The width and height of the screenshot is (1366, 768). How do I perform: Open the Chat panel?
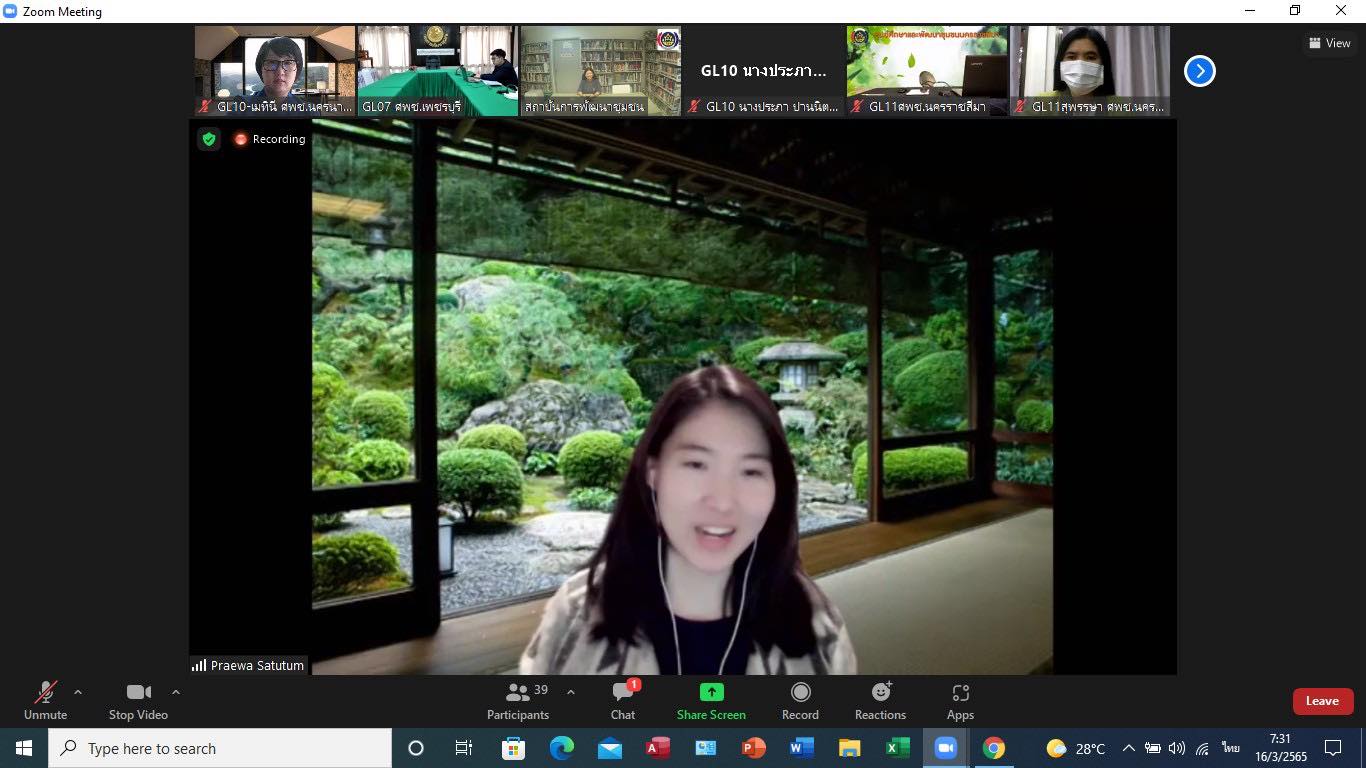click(623, 700)
